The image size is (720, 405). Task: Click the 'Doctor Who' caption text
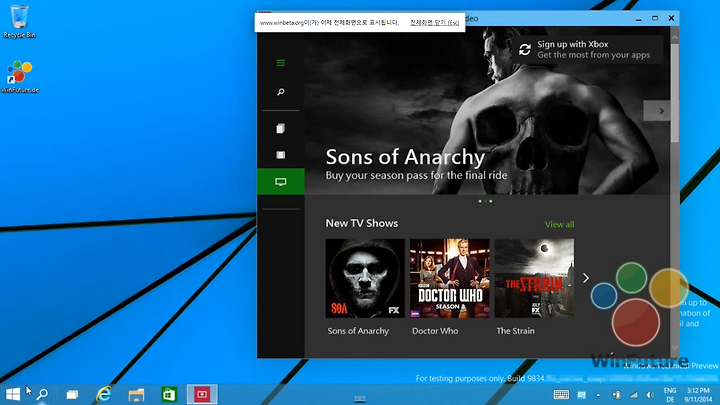435,331
